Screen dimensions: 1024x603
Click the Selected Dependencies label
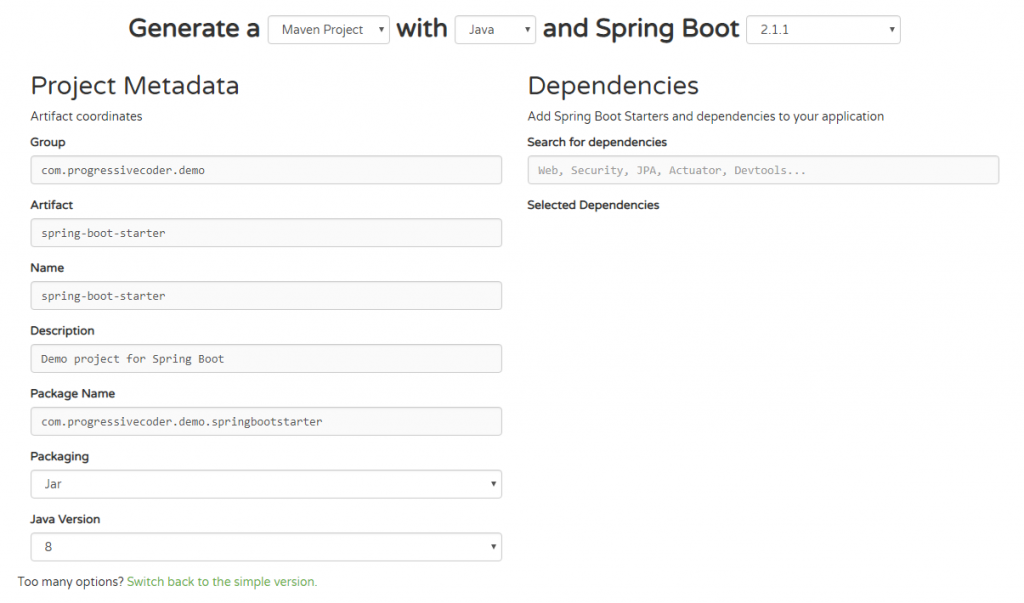tap(593, 205)
